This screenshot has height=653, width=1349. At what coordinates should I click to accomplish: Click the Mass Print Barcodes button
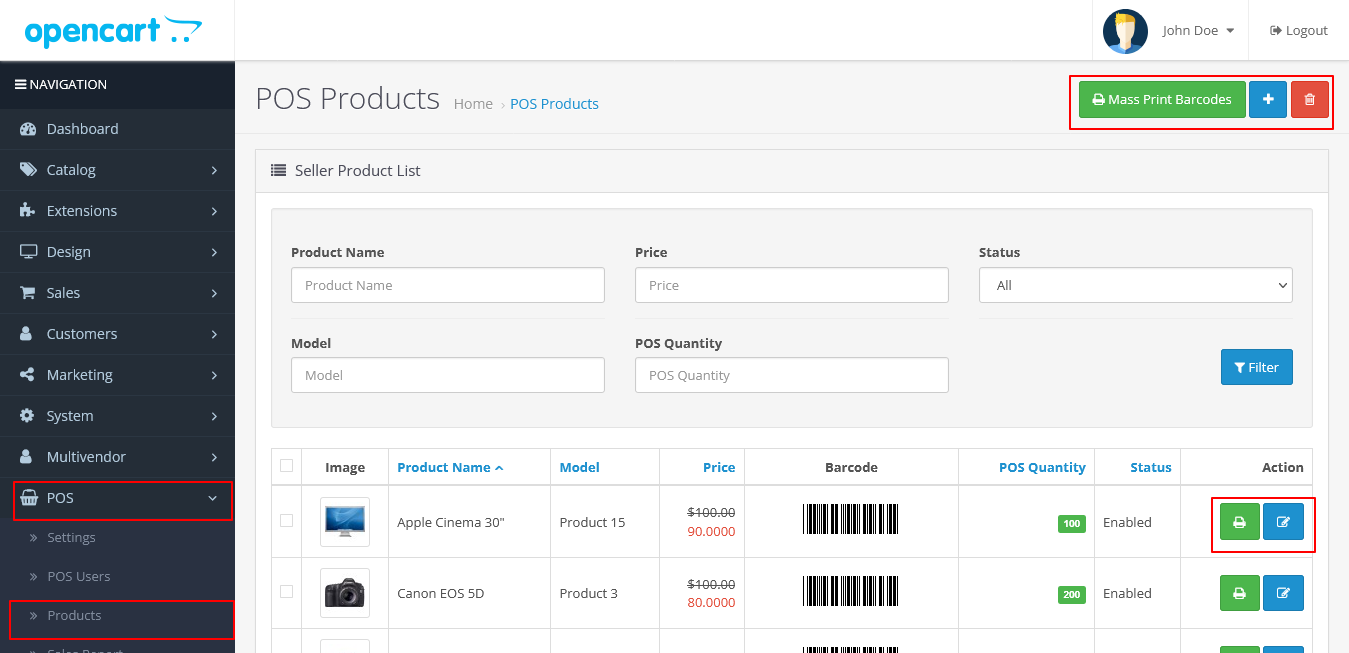coord(1161,100)
